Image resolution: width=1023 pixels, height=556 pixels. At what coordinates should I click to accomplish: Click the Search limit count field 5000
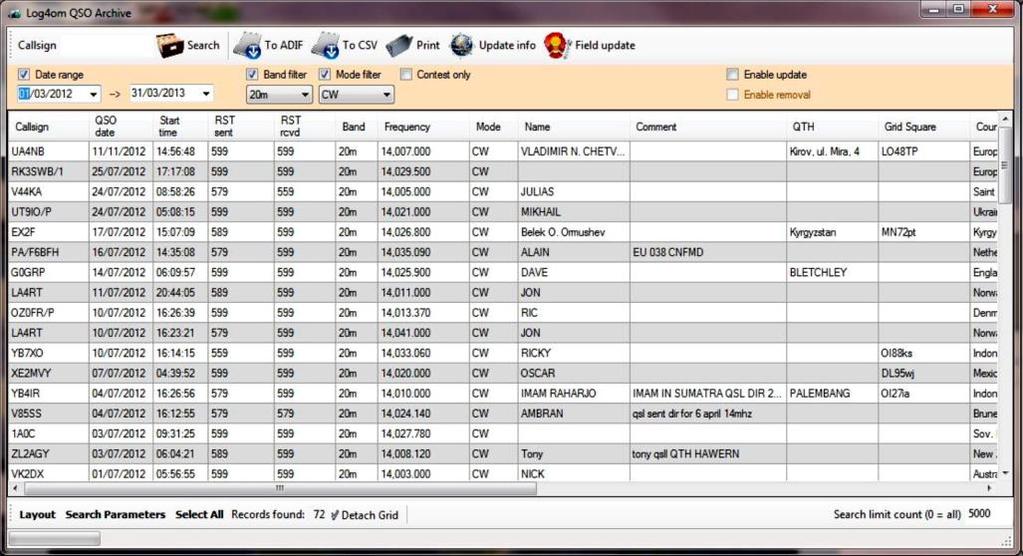tap(986, 514)
